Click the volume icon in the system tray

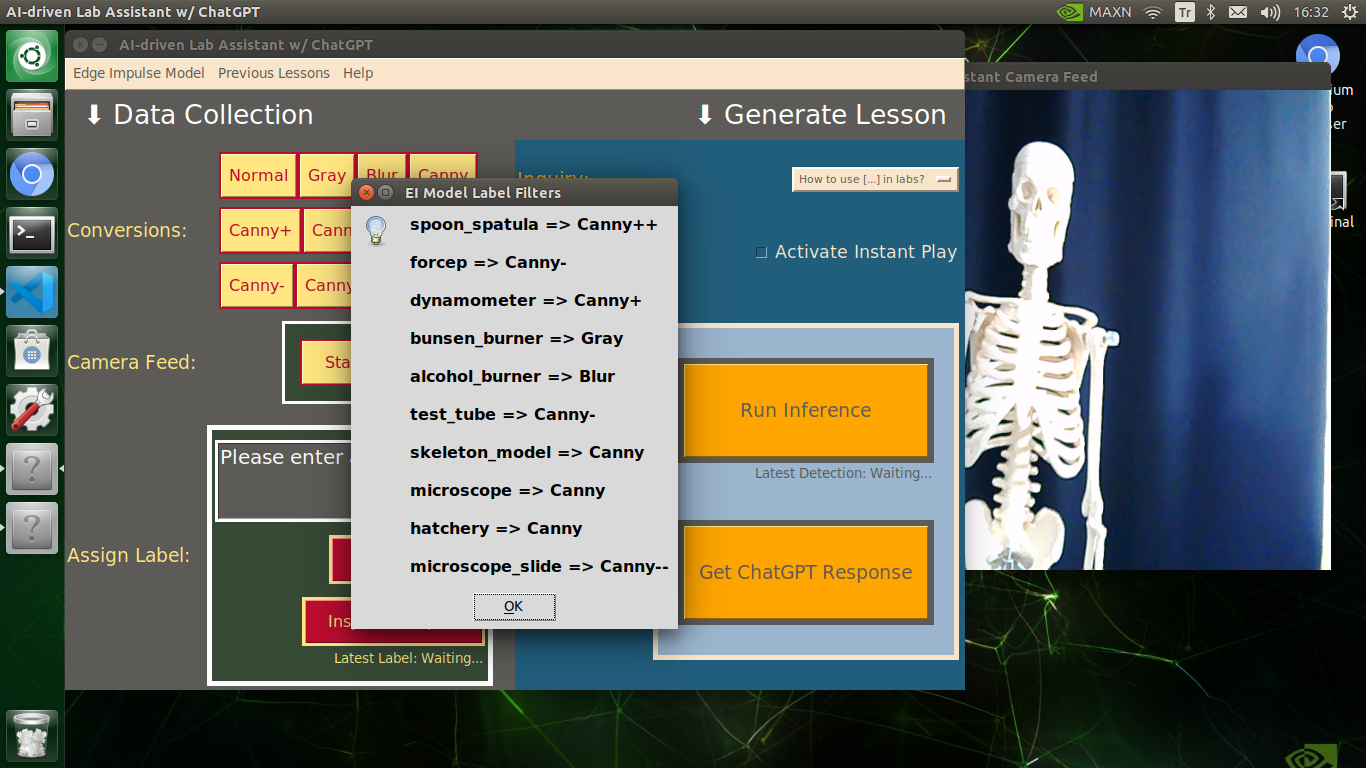click(1269, 13)
